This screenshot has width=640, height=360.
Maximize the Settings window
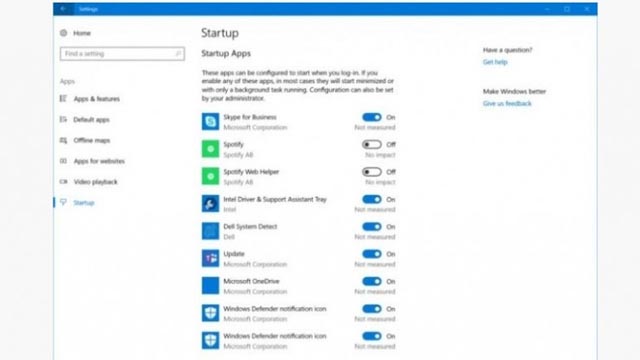tap(567, 9)
